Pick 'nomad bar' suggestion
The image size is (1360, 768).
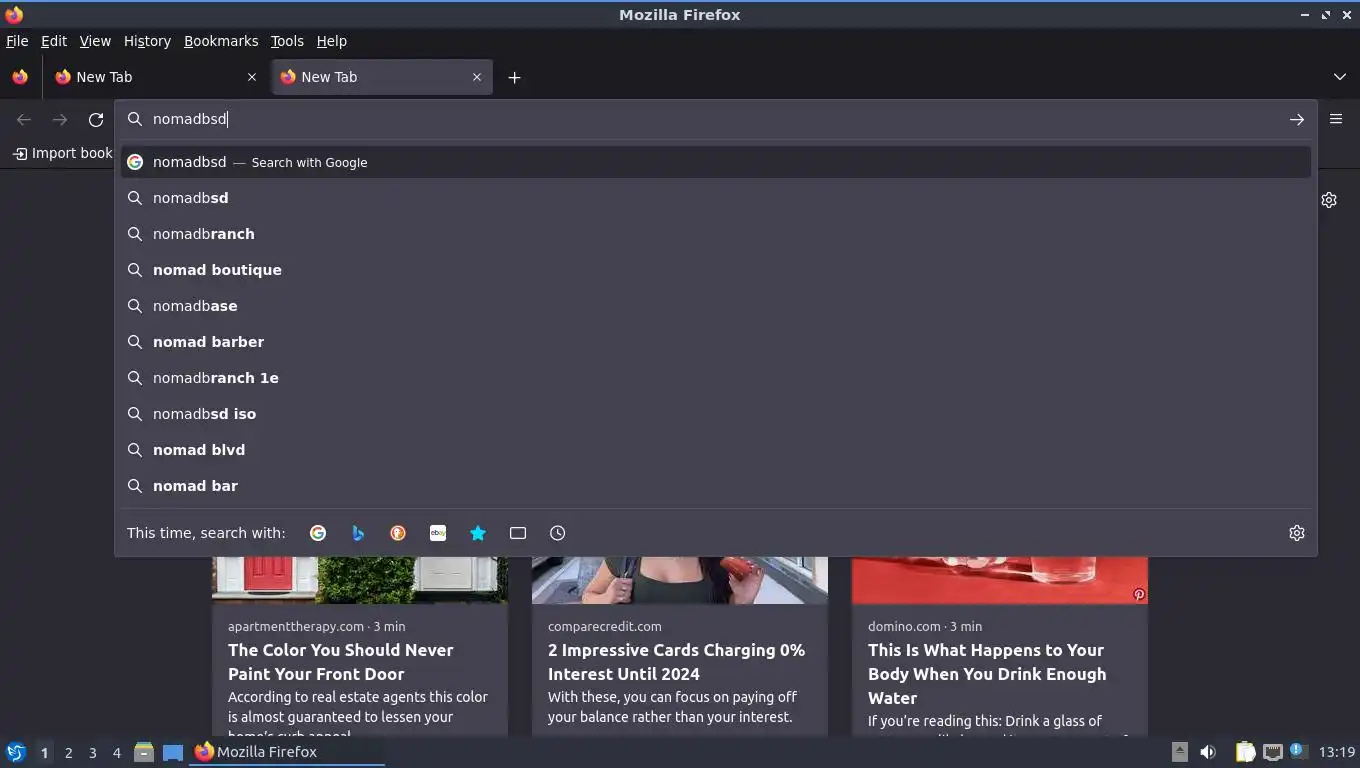point(716,486)
